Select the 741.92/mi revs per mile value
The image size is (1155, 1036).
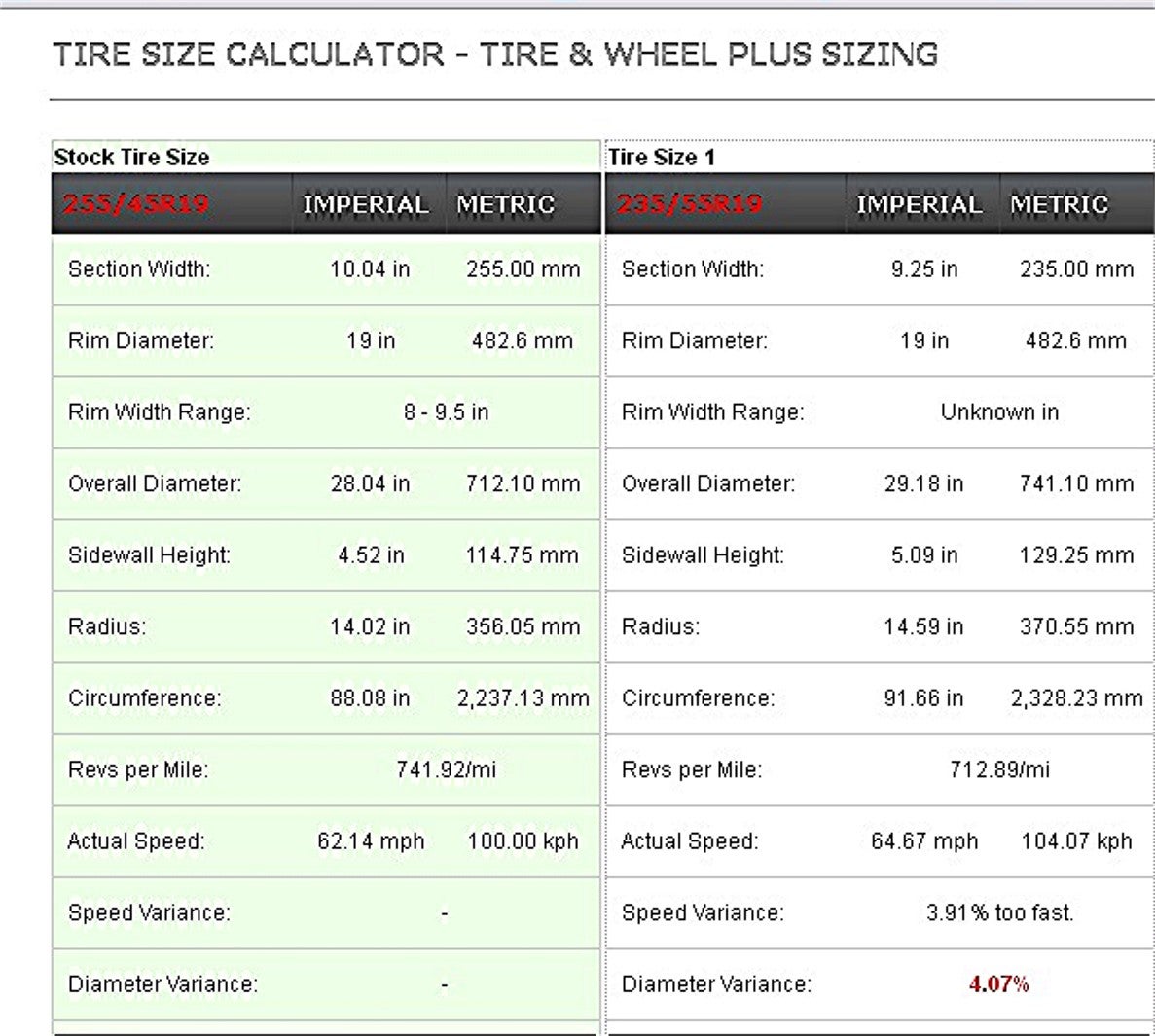click(x=446, y=769)
